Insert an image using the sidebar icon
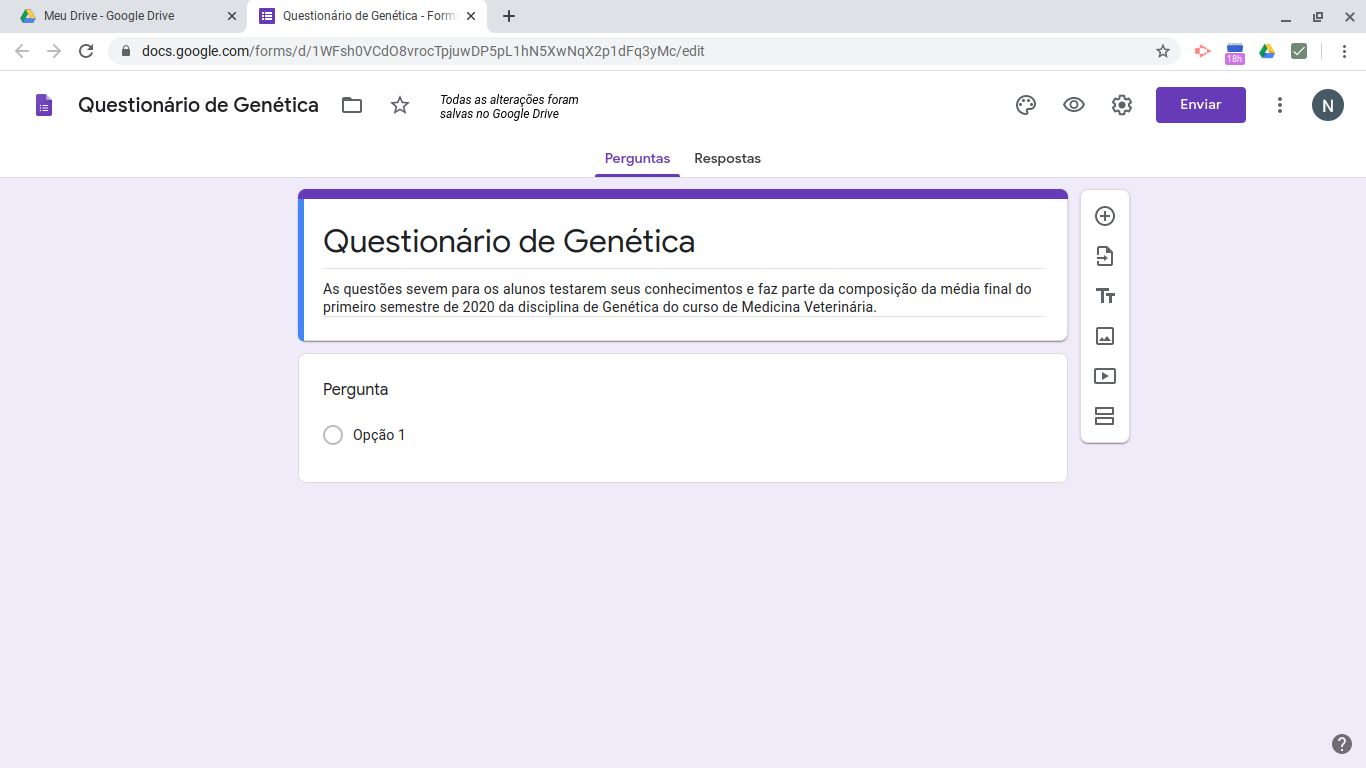Screen dimensions: 1366x768 point(1105,336)
